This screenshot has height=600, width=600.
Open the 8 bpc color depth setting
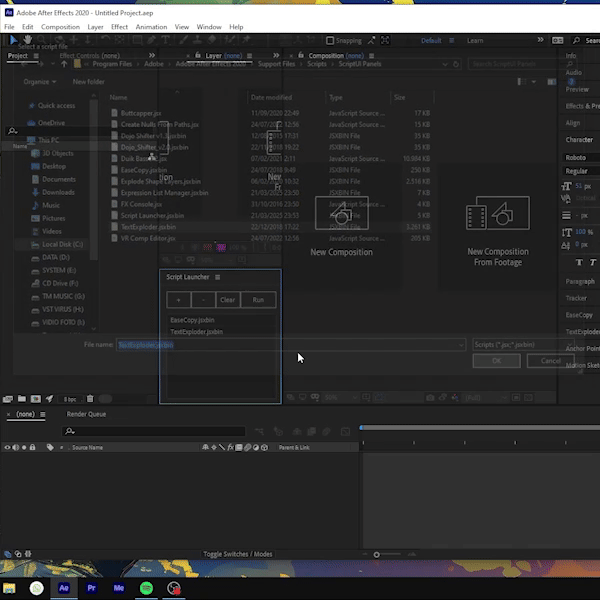point(70,399)
